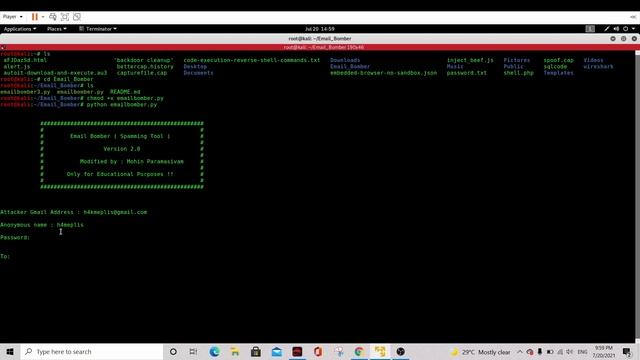Switch to VMware Player taskbar icon
Screen dimensions: 640x360
click(x=380, y=351)
